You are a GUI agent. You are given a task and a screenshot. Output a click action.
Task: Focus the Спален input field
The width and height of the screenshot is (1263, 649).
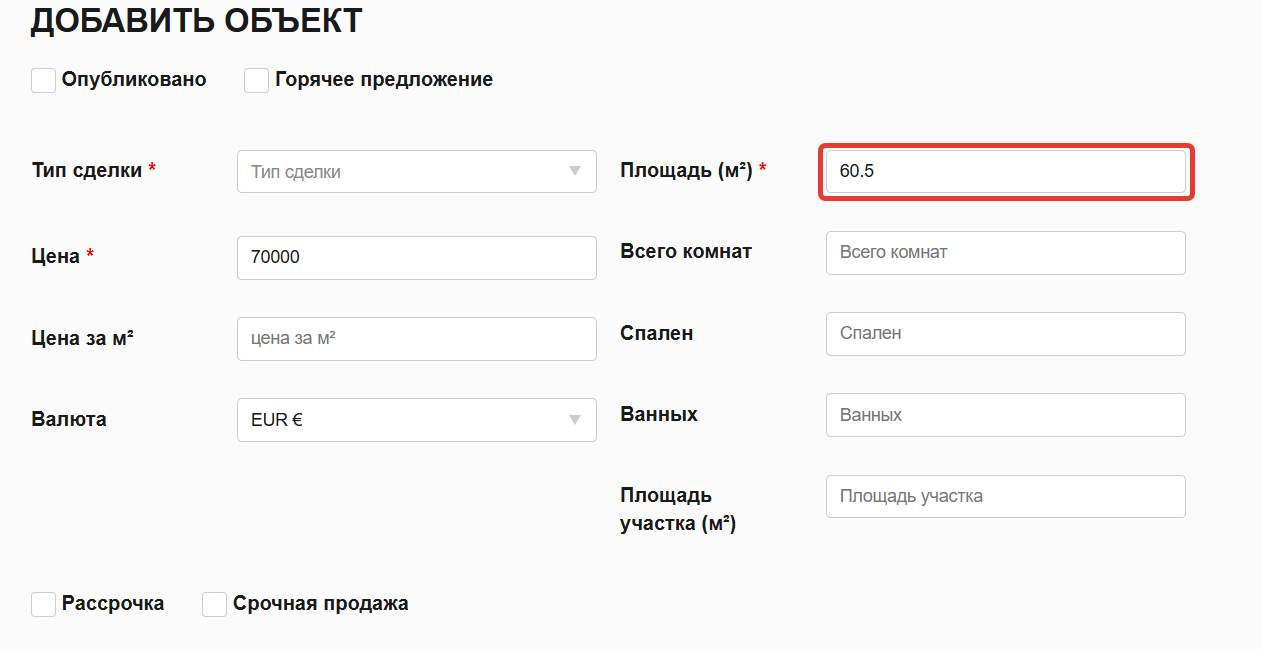pos(1006,333)
